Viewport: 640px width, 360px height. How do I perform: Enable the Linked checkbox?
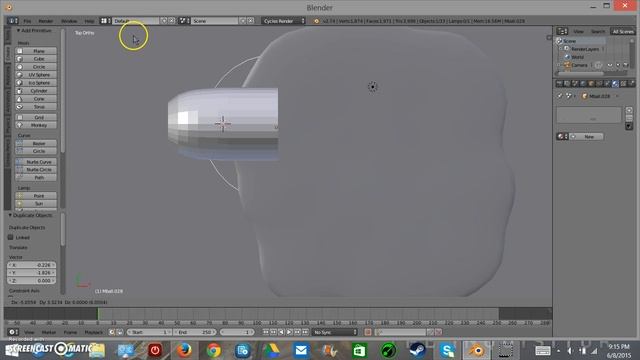coord(11,237)
